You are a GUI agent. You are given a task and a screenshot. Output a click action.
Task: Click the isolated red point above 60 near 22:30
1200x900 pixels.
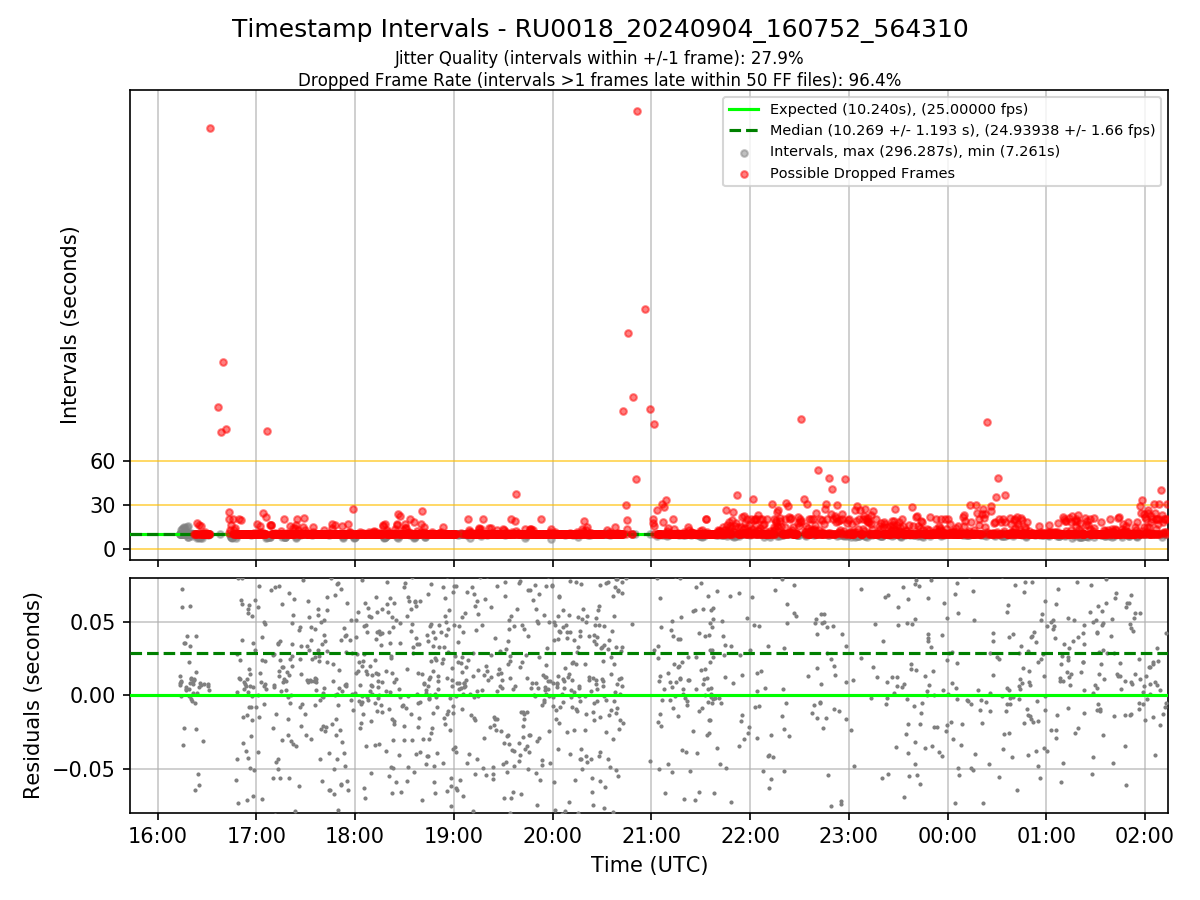coord(801,419)
